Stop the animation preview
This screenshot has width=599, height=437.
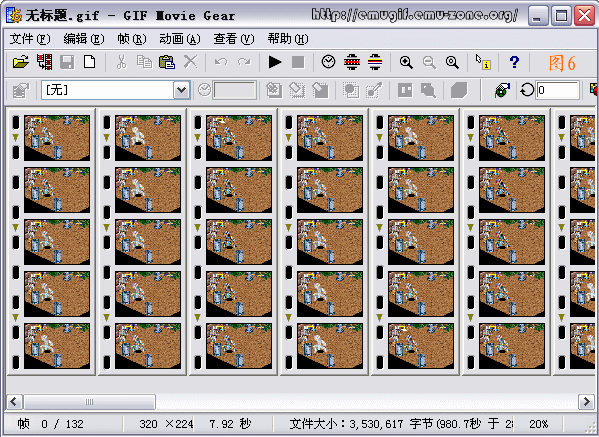click(298, 62)
